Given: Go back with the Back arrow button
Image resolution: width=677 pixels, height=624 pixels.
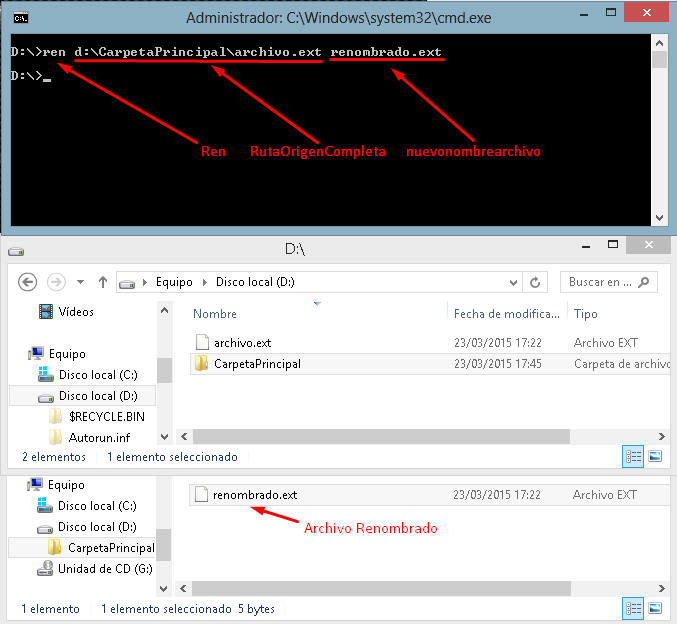Looking at the screenshot, I should [27, 282].
